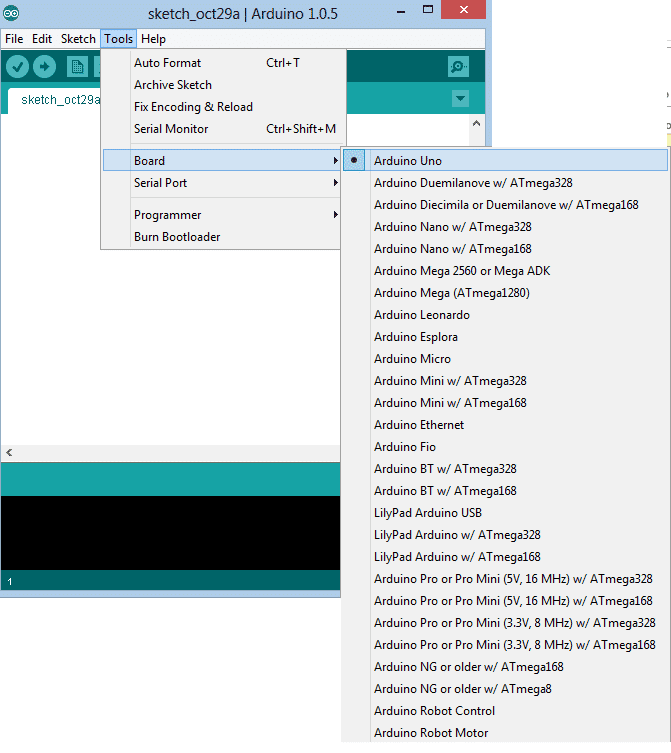Open the tab options dropdown arrow
Image resolution: width=671 pixels, height=753 pixels.
coord(460,99)
